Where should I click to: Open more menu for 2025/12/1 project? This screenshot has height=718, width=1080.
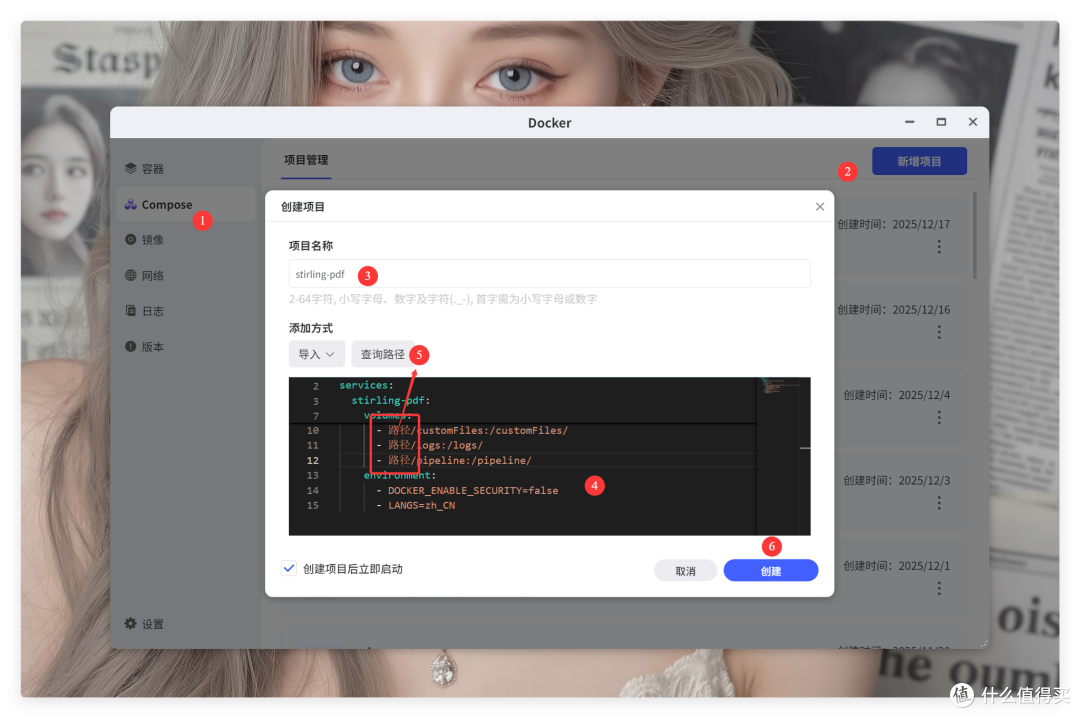coord(939,588)
